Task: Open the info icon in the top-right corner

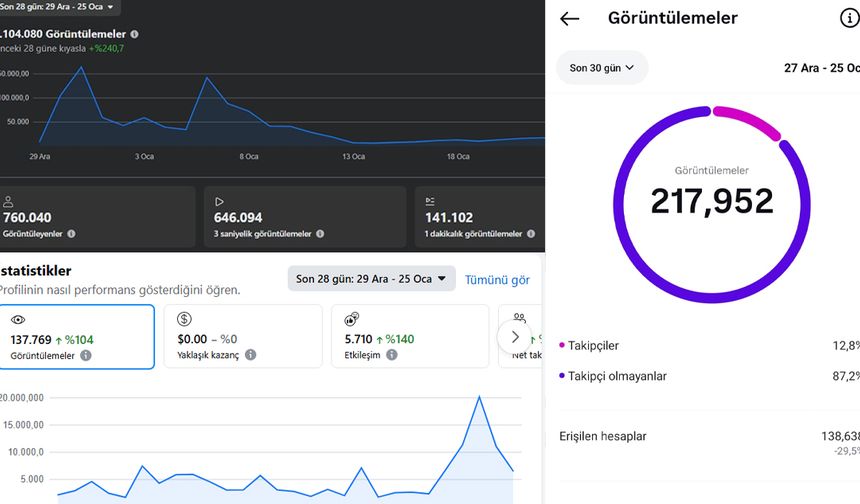Action: point(849,18)
